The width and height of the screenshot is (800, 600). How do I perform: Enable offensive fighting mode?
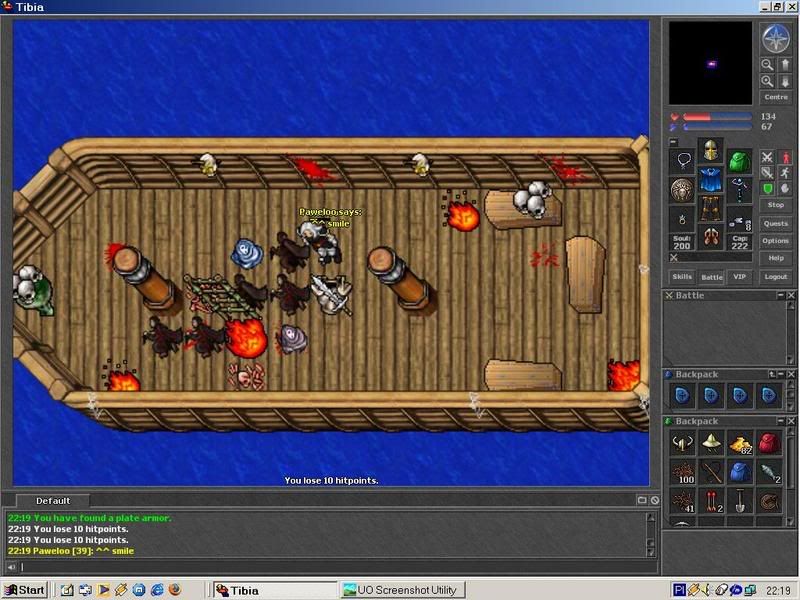(767, 158)
